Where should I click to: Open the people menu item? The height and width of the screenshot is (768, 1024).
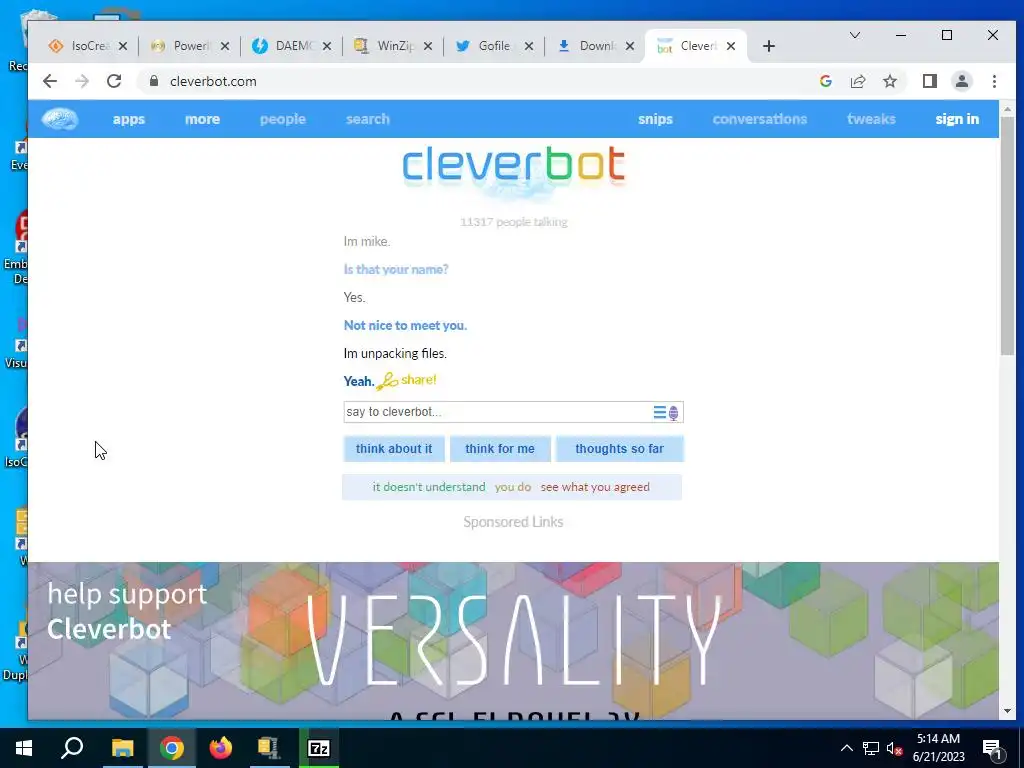(x=283, y=119)
